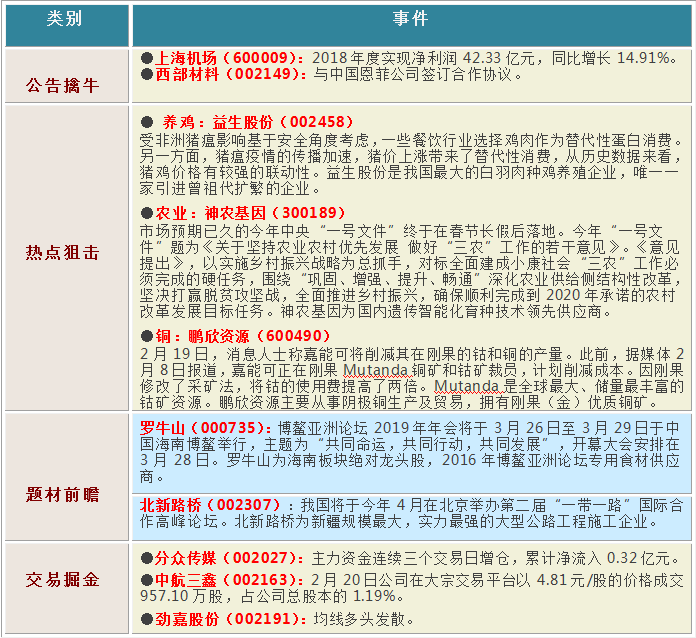Image resolution: width=696 pixels, height=638 pixels.
Task: Click text 罗牛山为海南板块绝对龙头股
Action: [325, 460]
